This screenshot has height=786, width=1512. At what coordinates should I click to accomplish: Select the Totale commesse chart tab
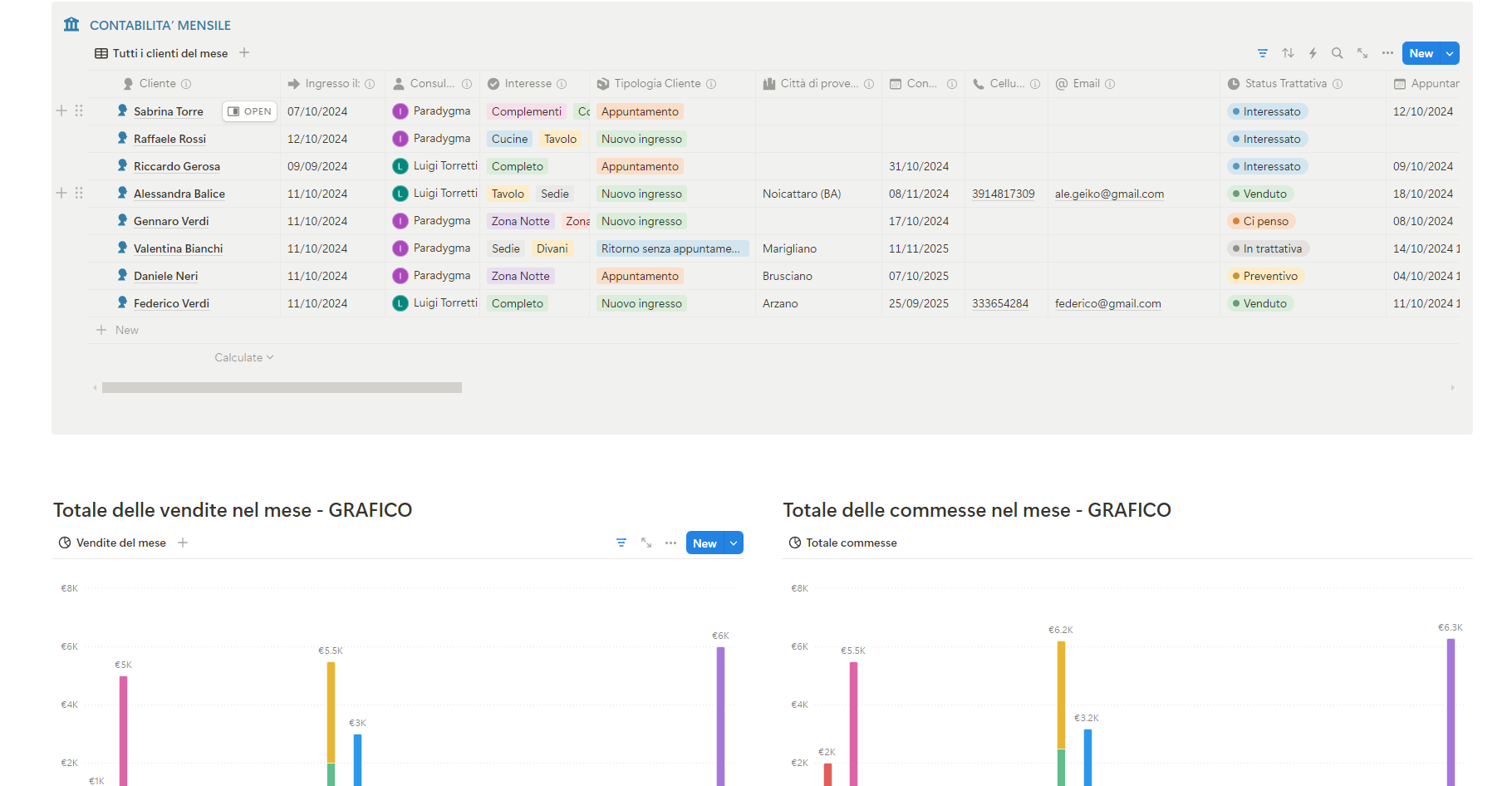pos(842,543)
